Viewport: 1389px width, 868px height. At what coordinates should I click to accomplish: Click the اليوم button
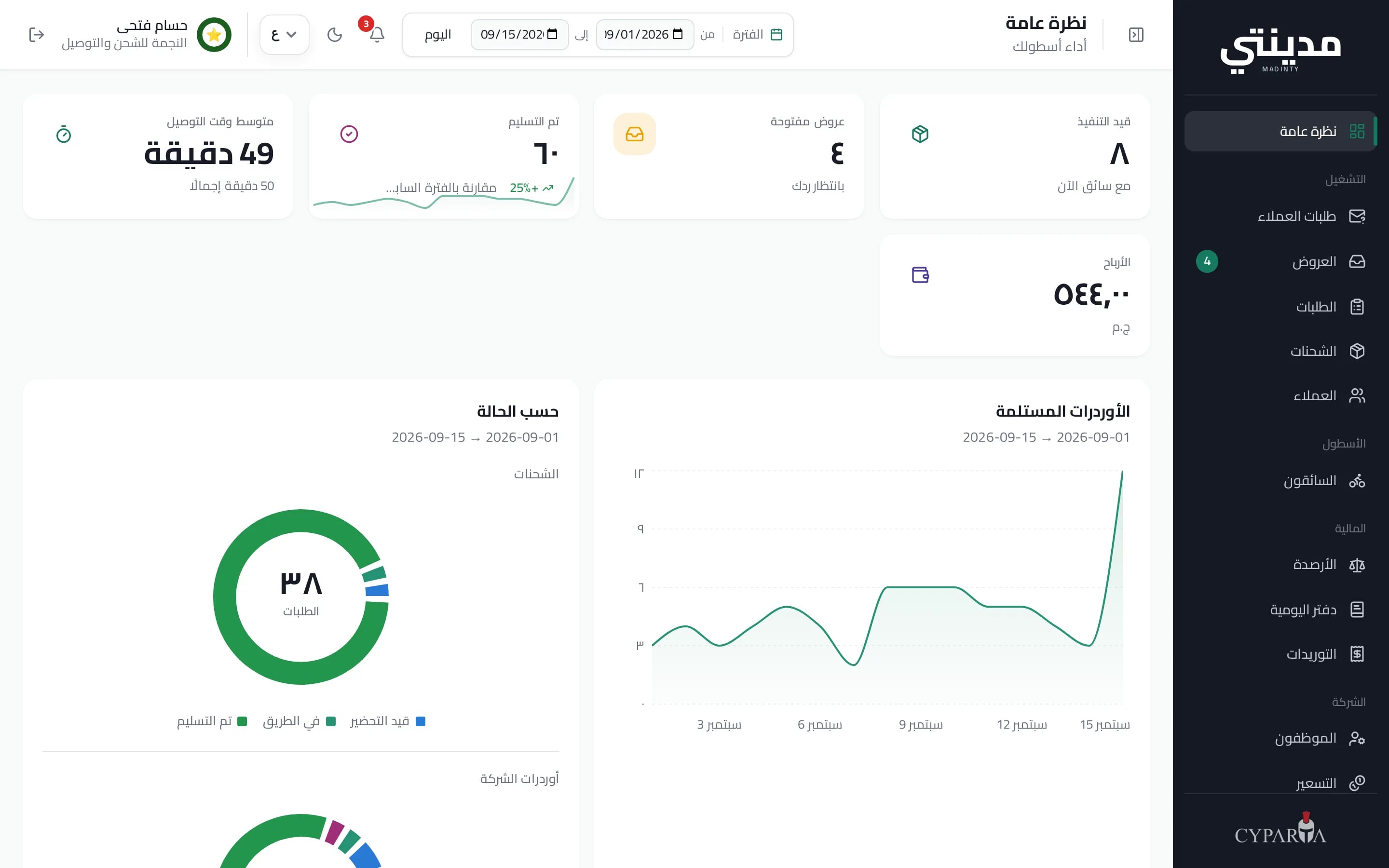click(438, 35)
